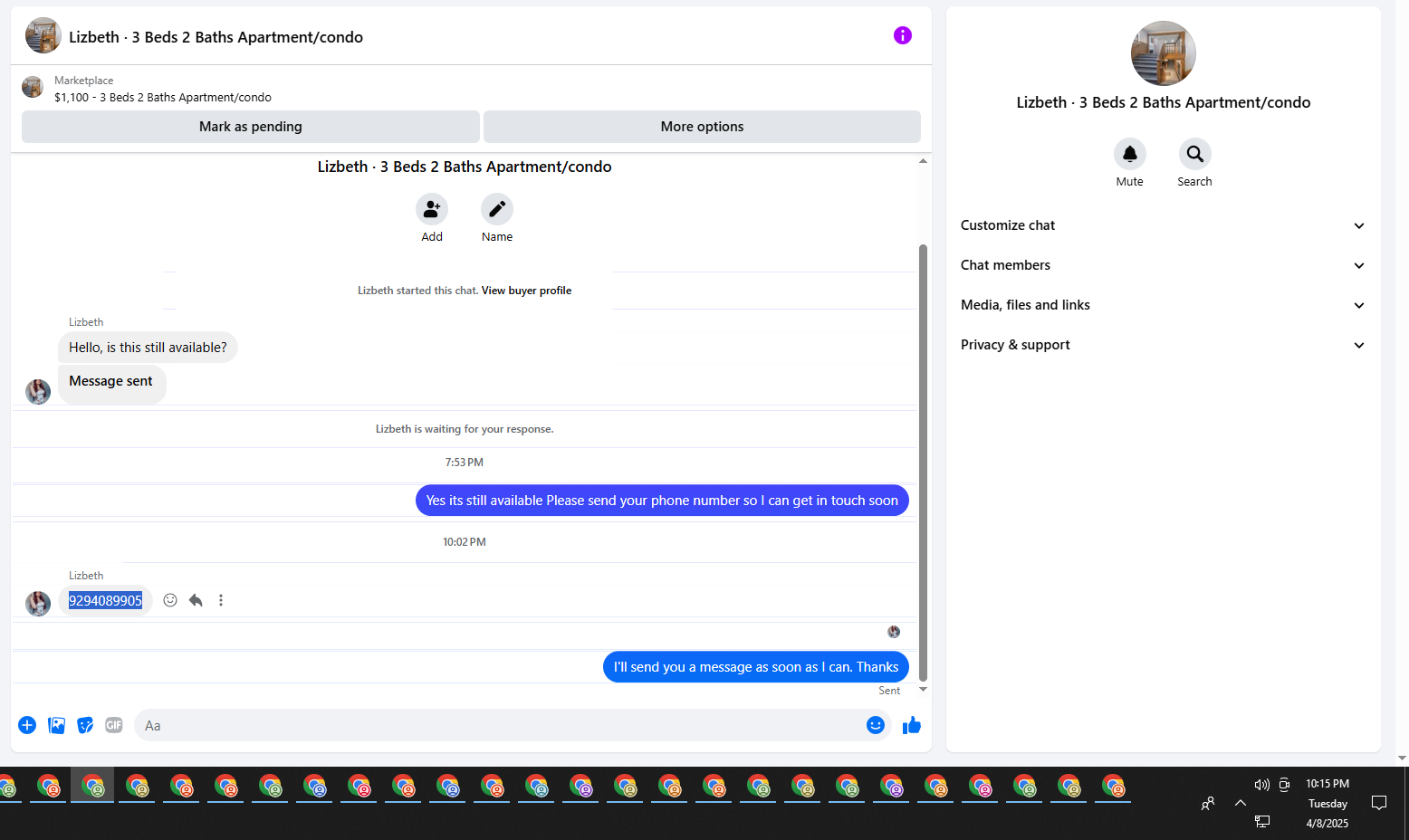The height and width of the screenshot is (840, 1409).
Task: Attach a photo with the image icon
Action: point(56,725)
